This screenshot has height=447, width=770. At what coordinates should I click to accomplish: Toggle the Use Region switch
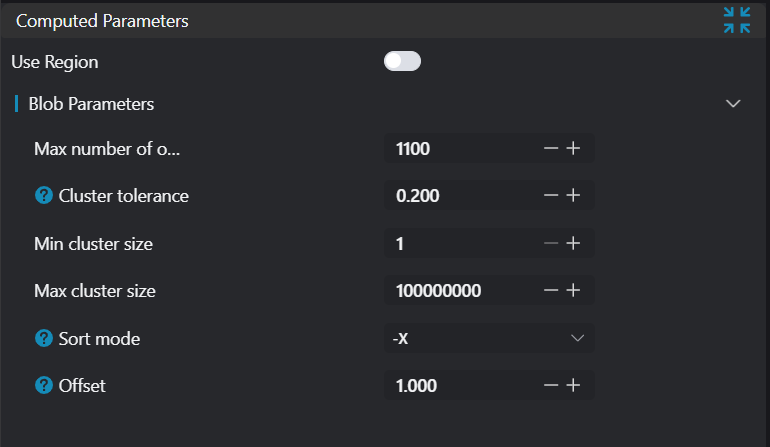tap(402, 62)
